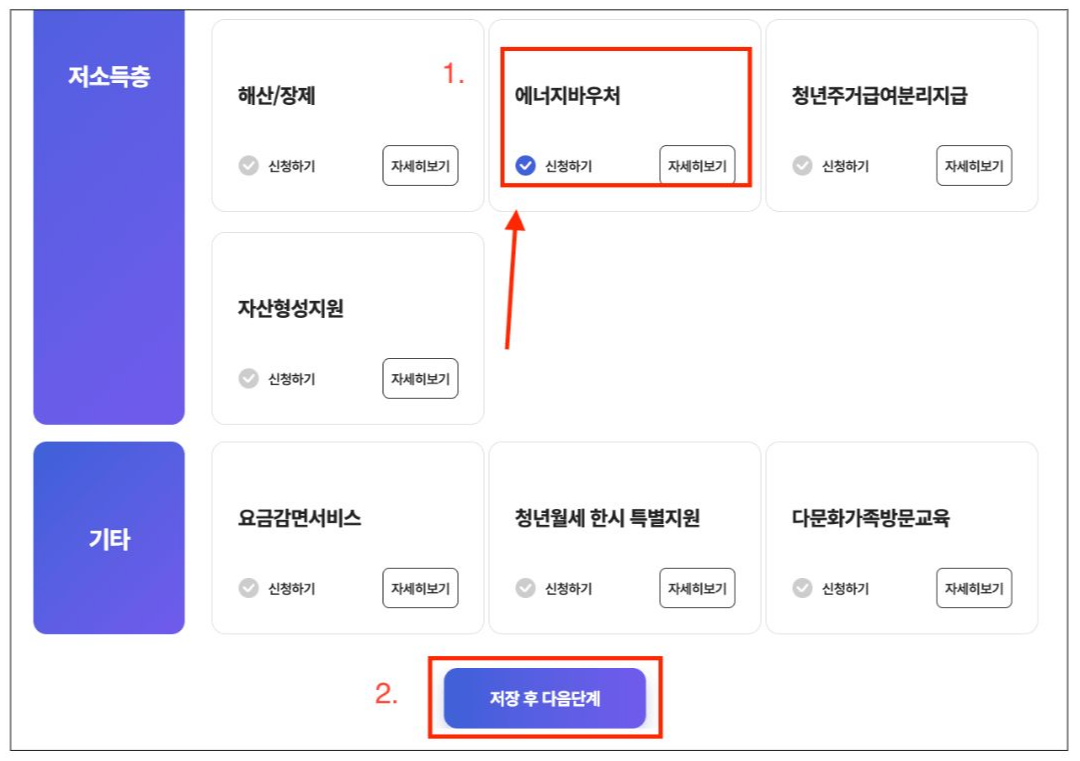Open 자세히보기 for 다문화가족방문교육

pyautogui.click(x=974, y=589)
